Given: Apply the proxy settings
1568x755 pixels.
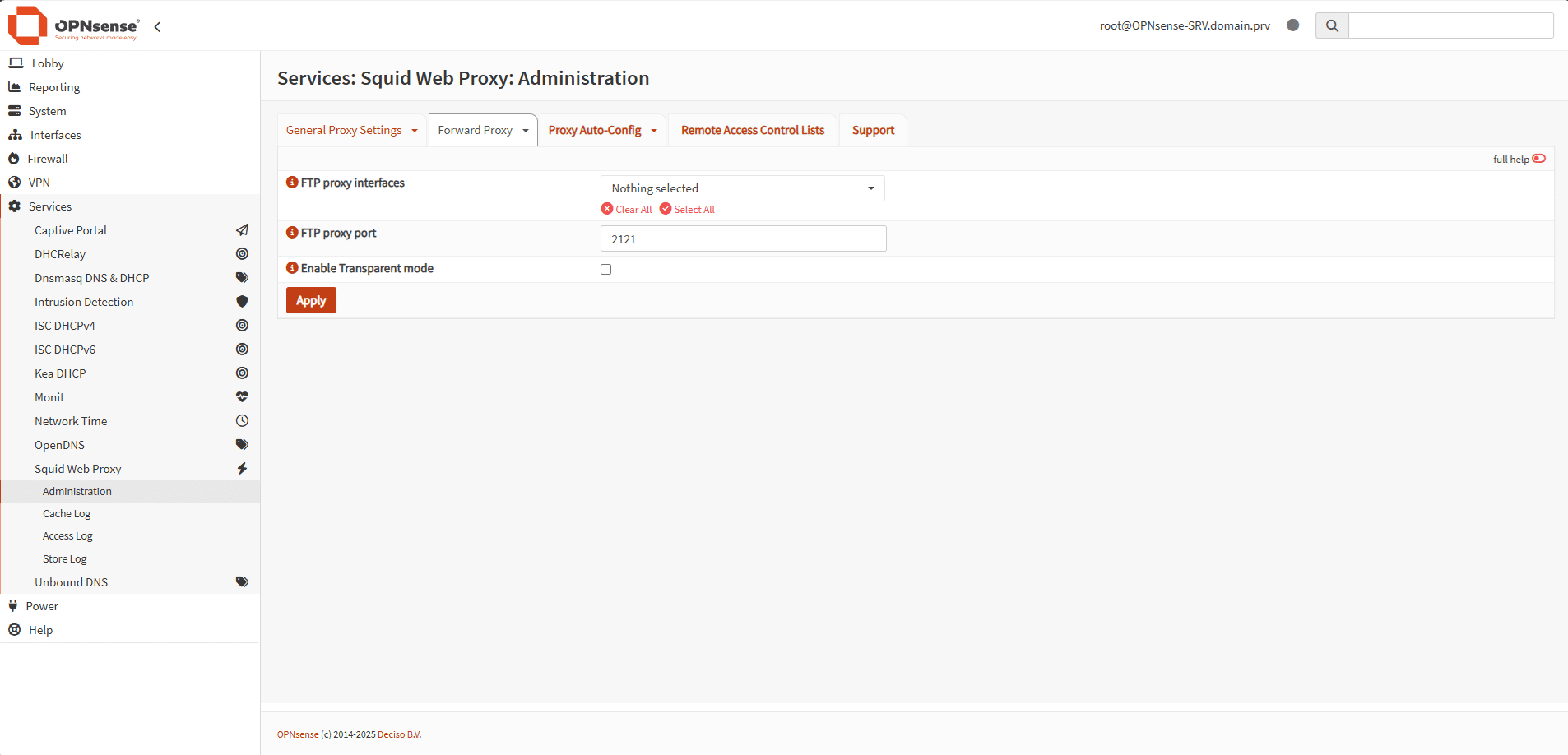Looking at the screenshot, I should coord(311,300).
